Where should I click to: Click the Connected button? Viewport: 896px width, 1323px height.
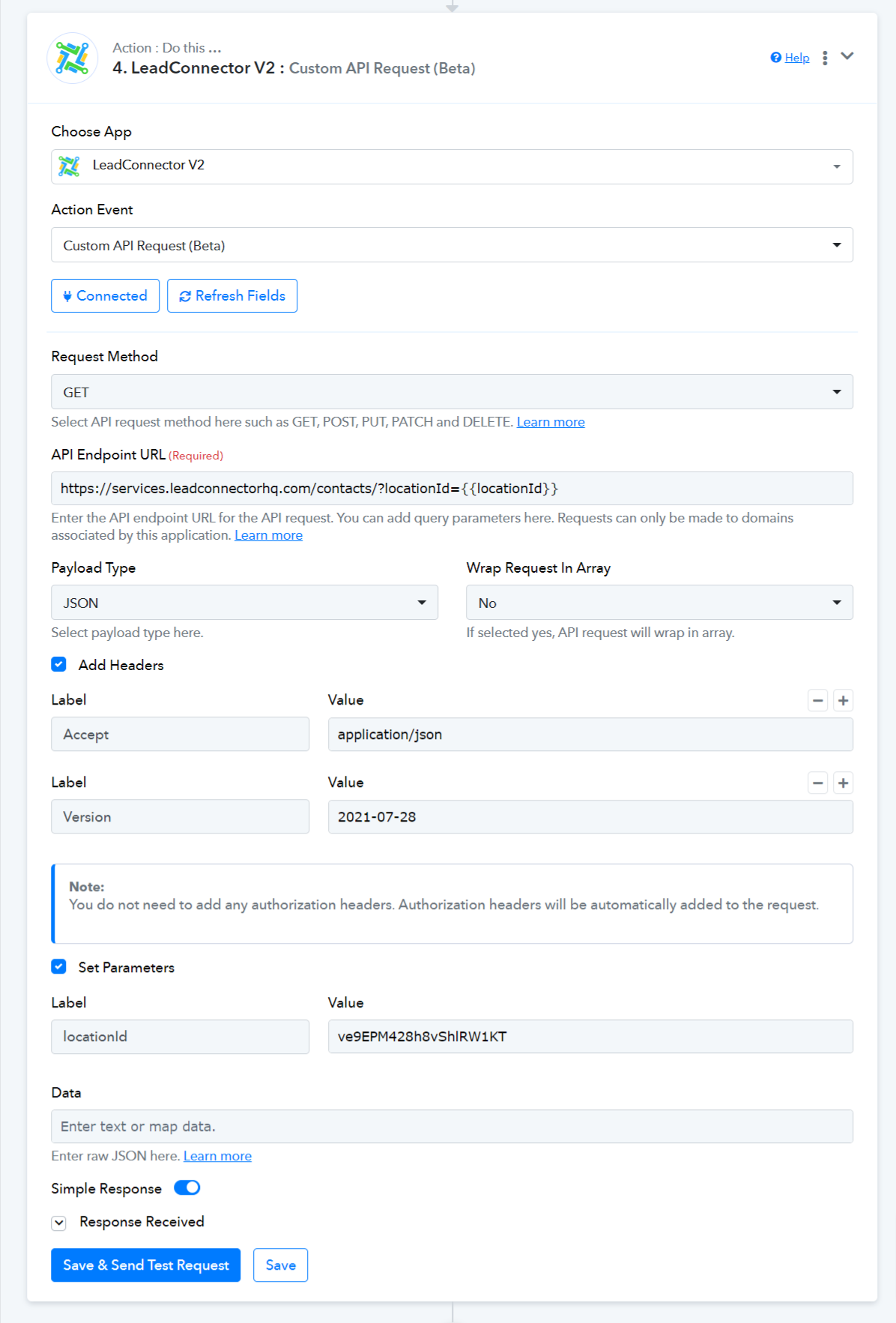(x=105, y=295)
